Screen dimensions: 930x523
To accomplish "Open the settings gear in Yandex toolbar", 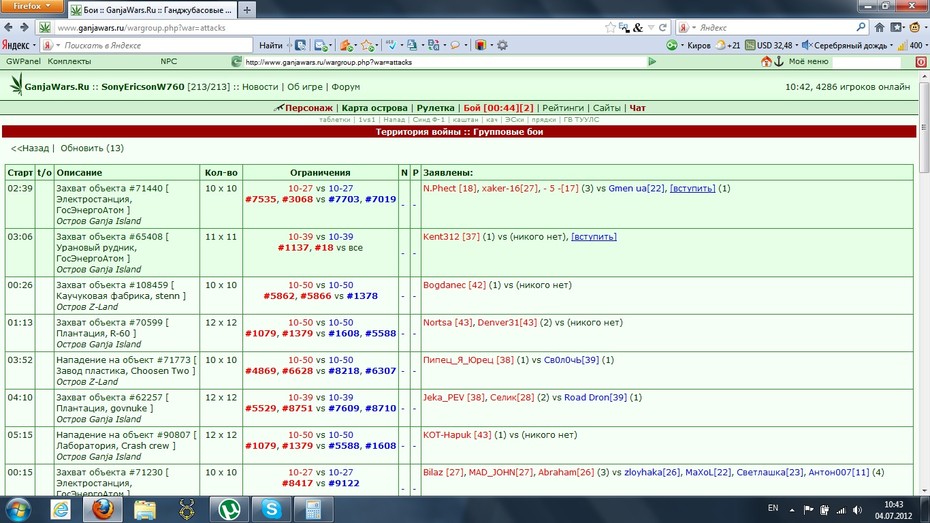I will click(502, 45).
